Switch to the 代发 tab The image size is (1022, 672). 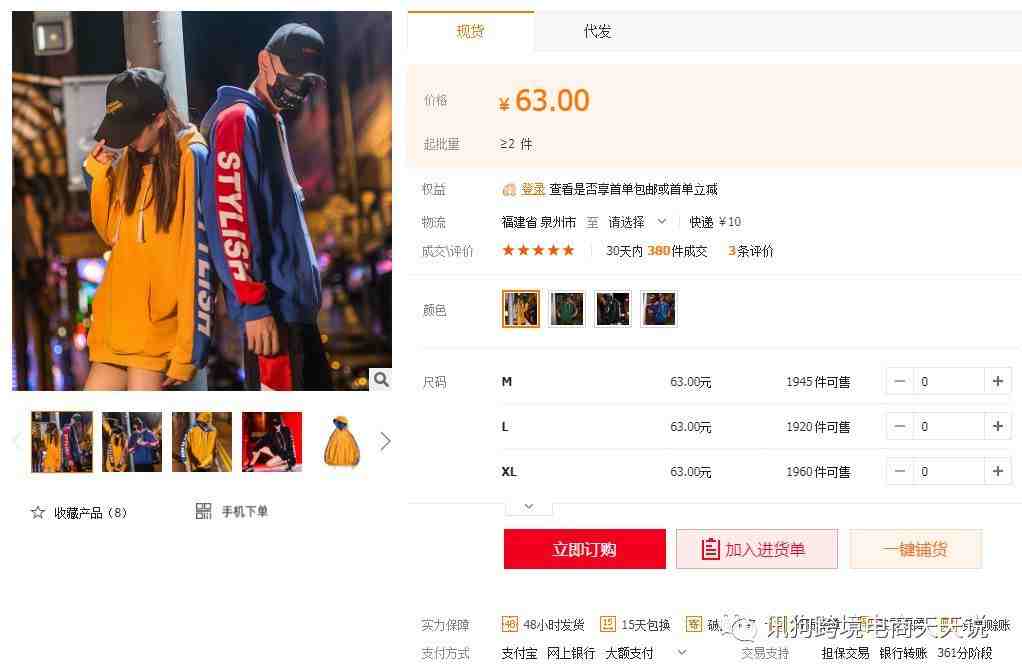click(x=597, y=31)
